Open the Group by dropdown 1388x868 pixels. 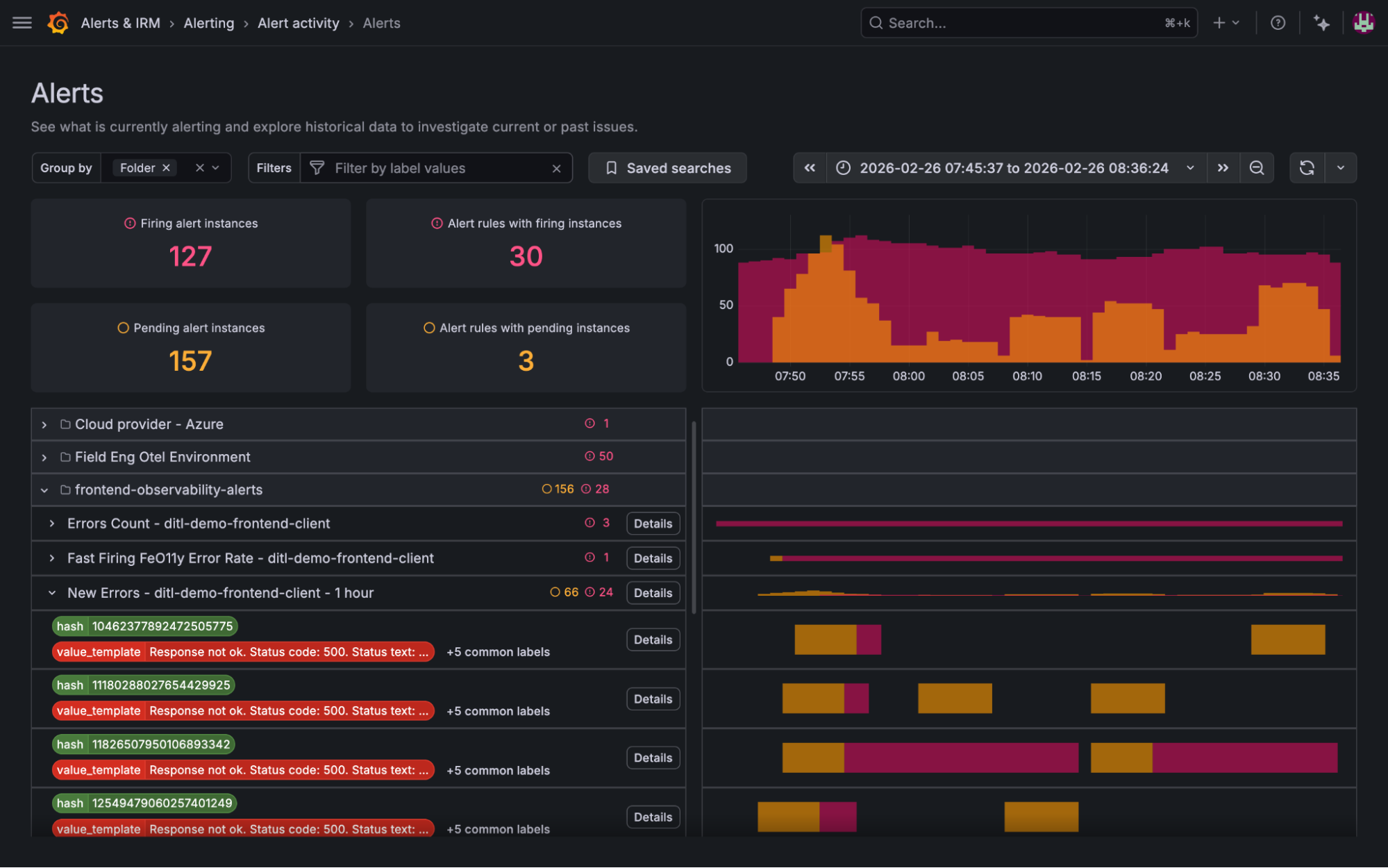coord(215,167)
